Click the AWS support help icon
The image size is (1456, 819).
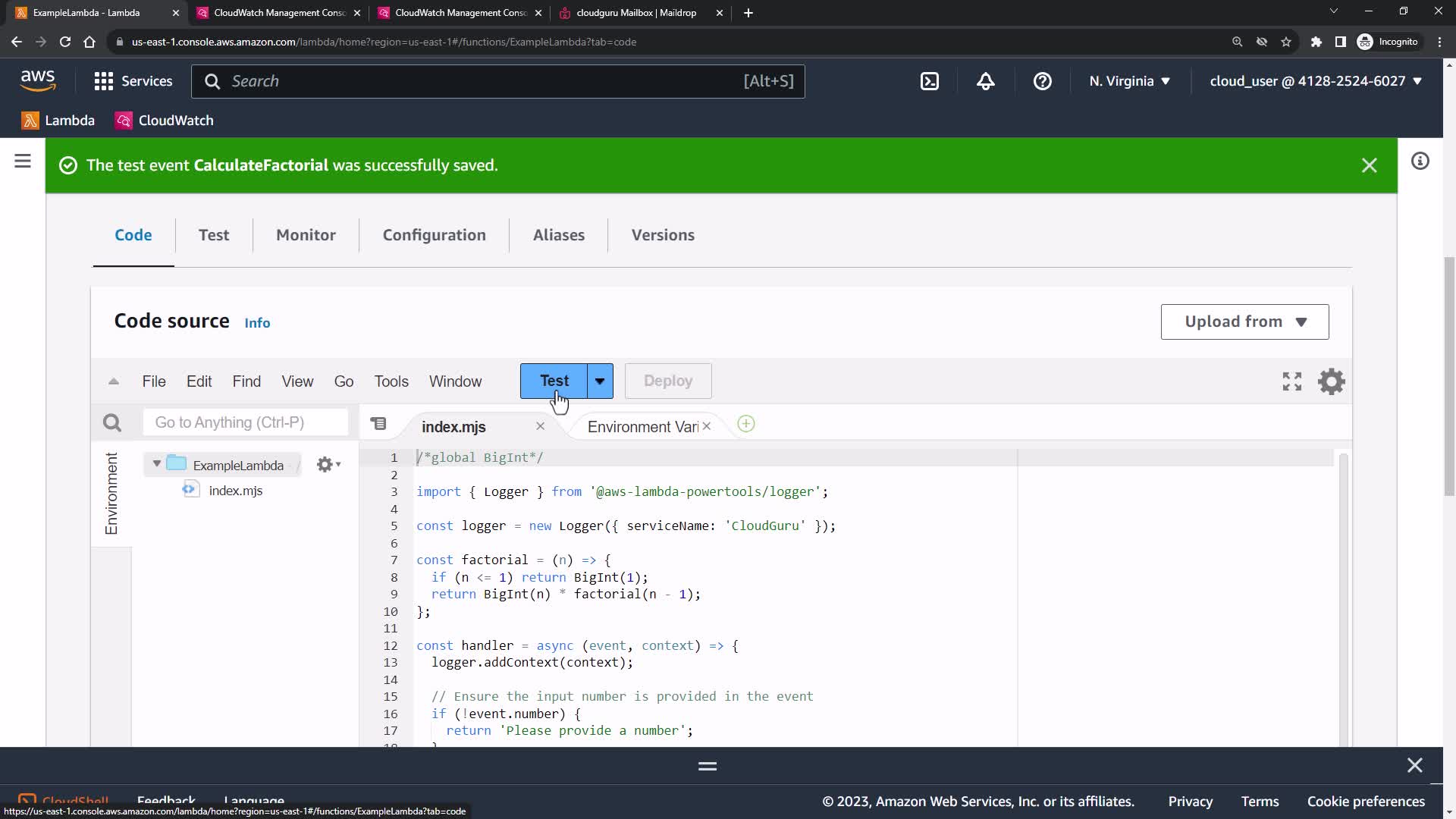(1042, 81)
